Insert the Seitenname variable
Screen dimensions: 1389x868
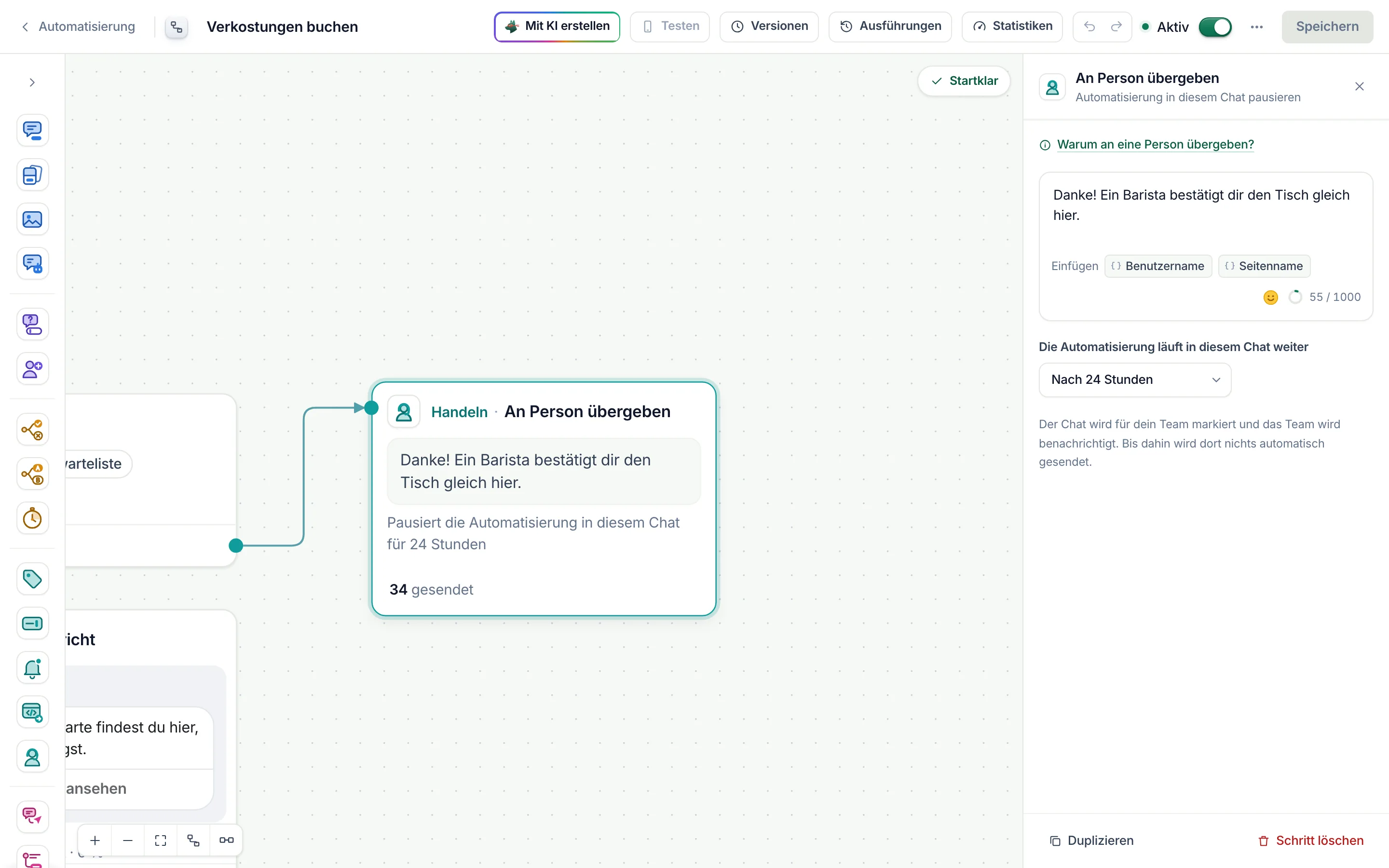(x=1264, y=266)
